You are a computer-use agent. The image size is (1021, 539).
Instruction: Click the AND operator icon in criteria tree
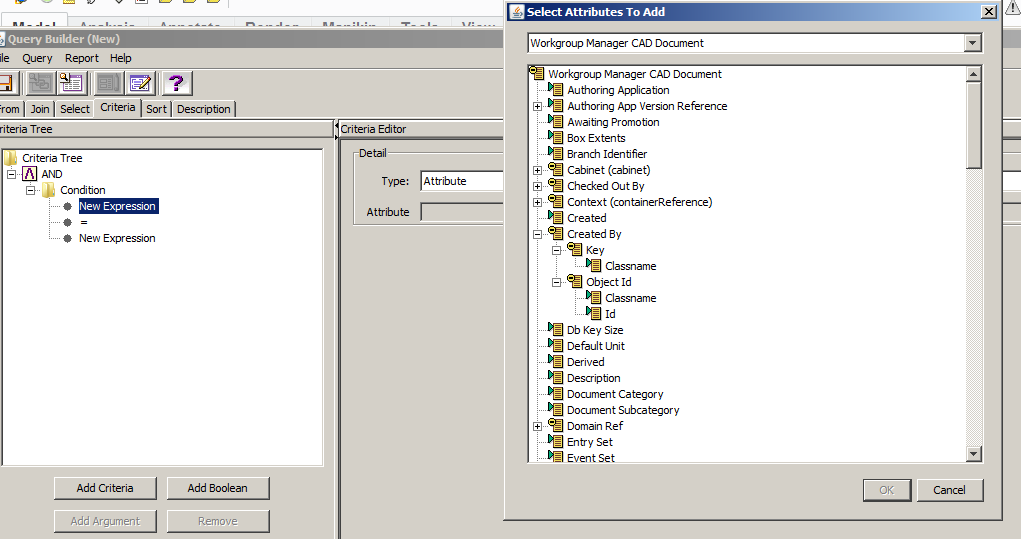click(29, 174)
